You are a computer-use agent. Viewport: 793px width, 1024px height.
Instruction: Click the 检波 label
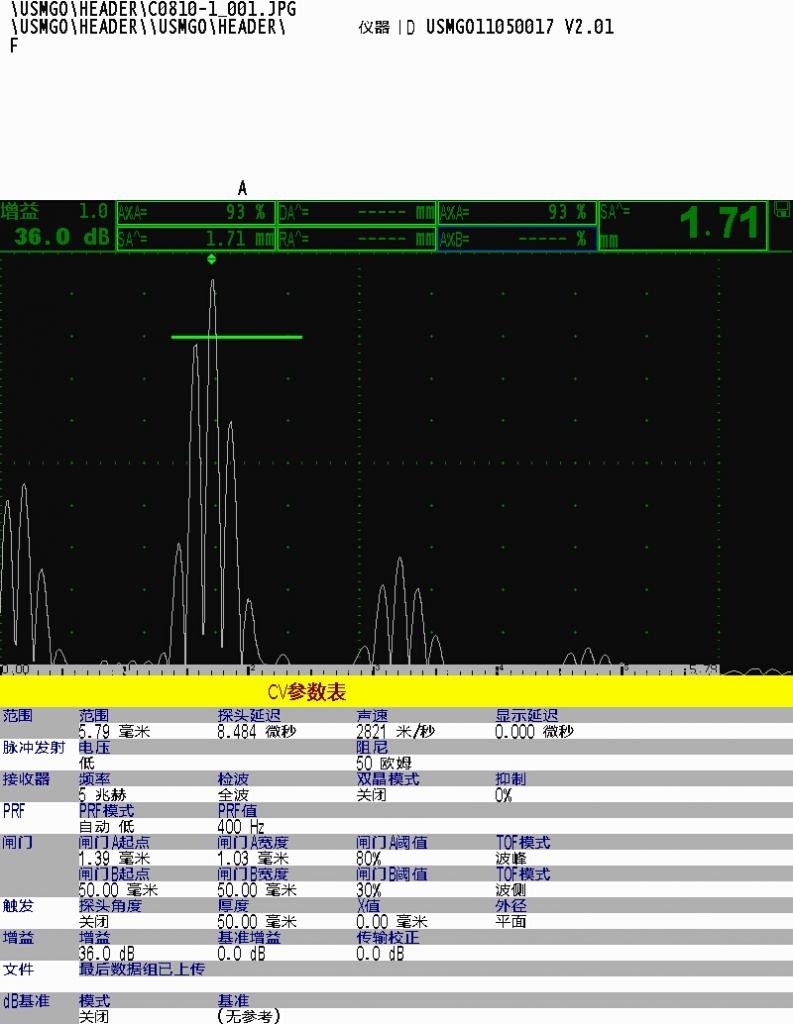(233, 778)
